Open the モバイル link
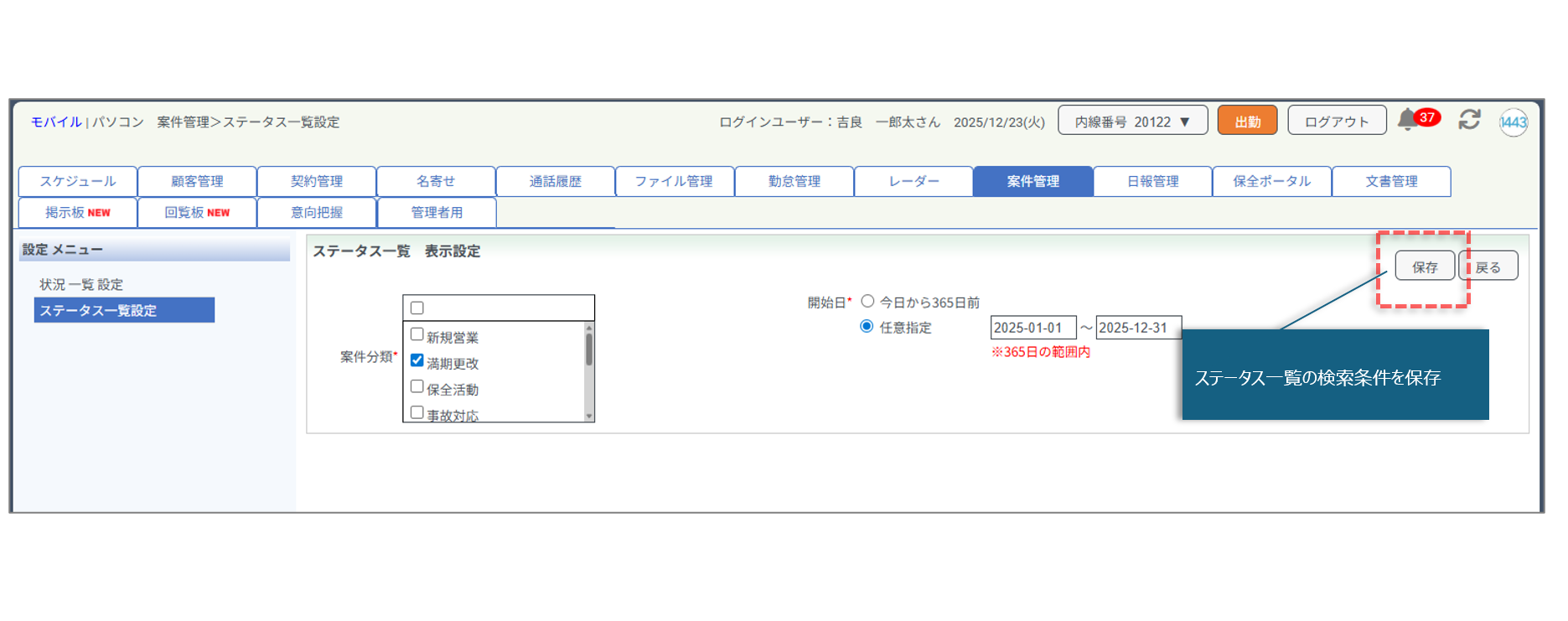 tap(56, 122)
